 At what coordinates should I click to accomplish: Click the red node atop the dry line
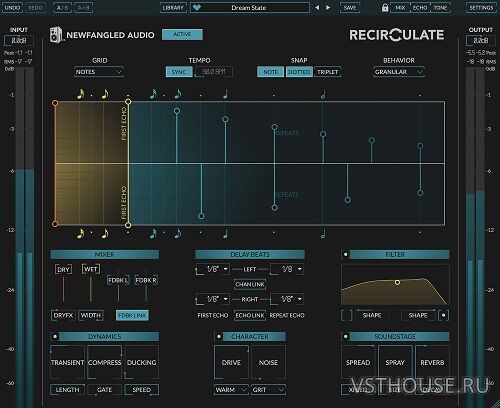[x=55, y=103]
